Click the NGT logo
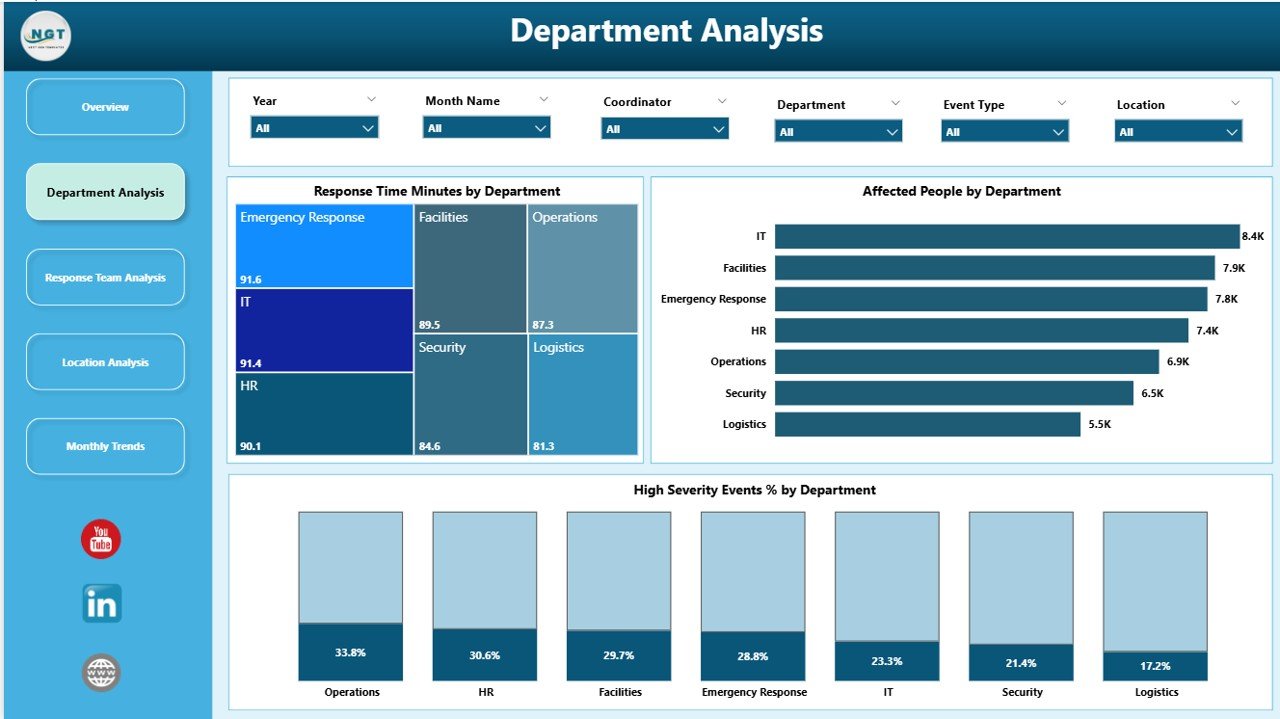 tap(44, 35)
